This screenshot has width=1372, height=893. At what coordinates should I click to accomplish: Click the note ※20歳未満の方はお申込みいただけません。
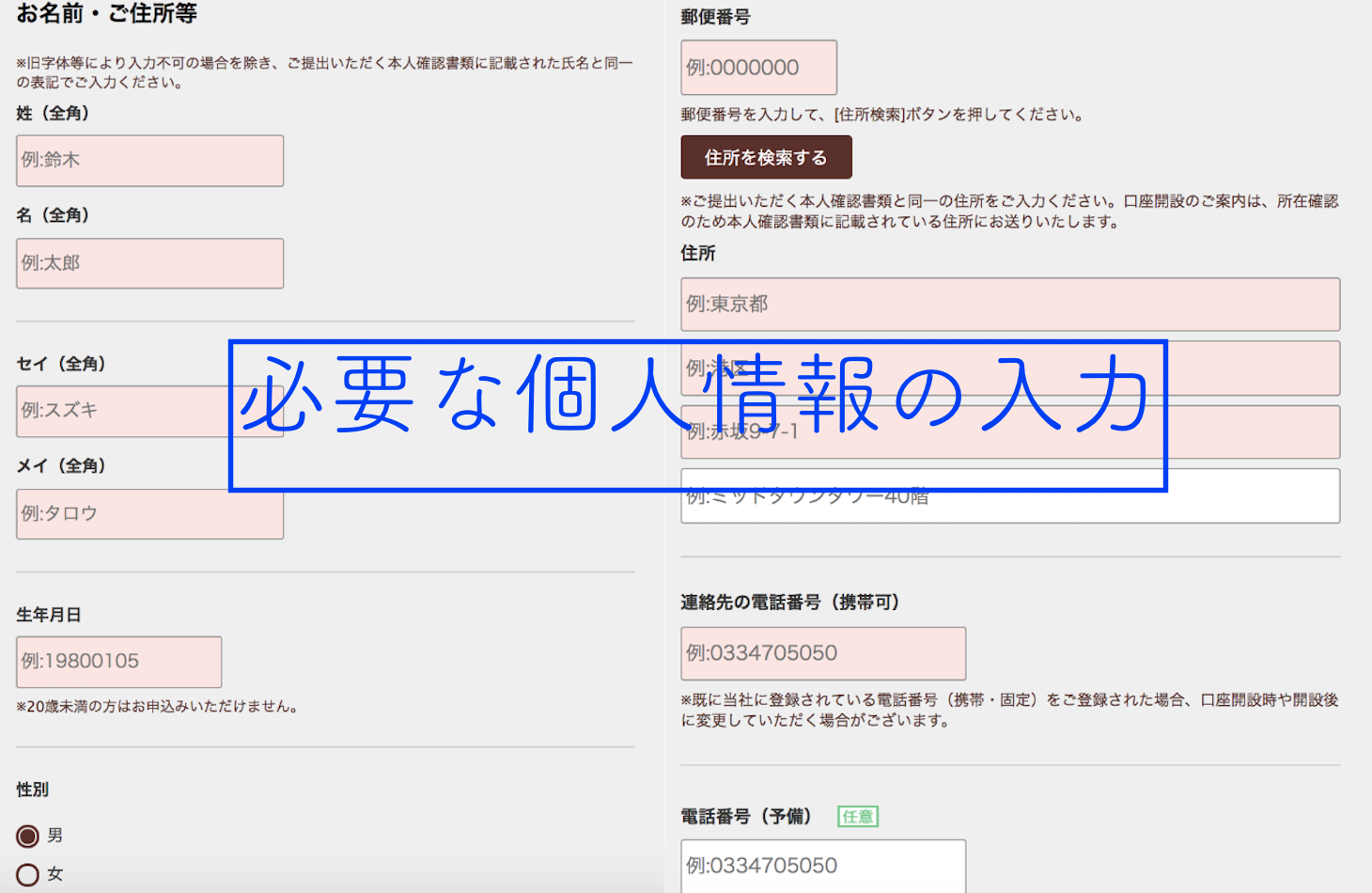click(160, 707)
